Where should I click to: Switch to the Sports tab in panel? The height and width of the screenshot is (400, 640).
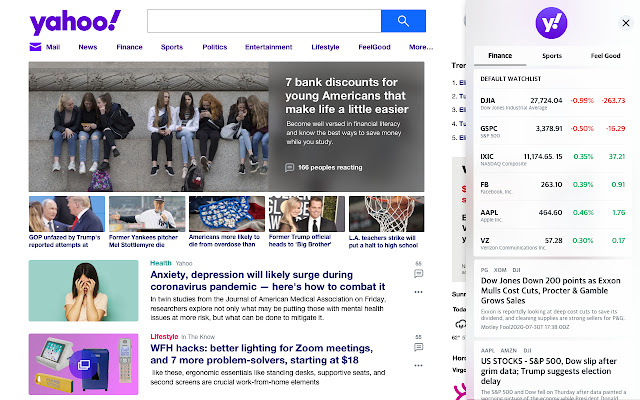click(552, 56)
